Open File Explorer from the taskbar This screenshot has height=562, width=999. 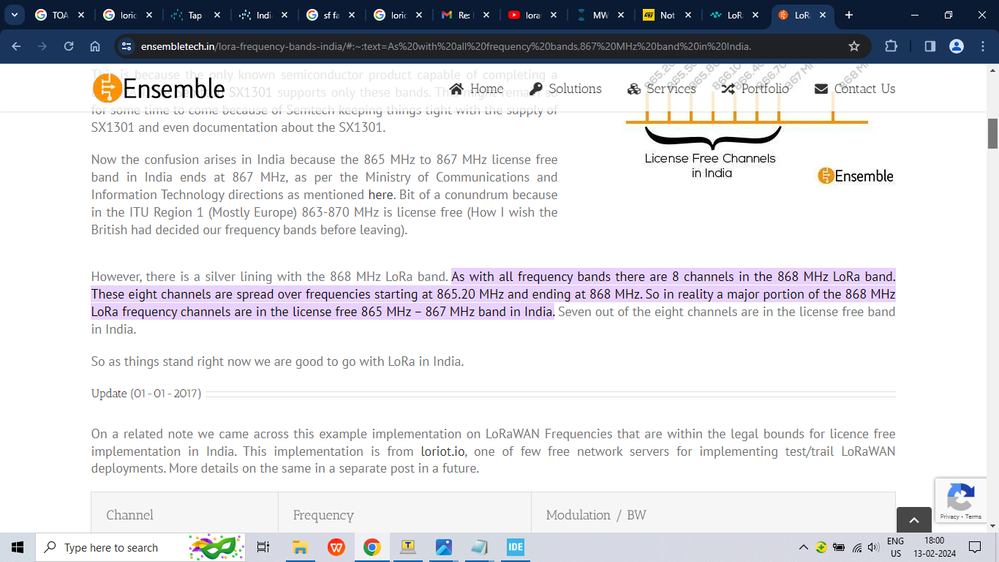click(x=299, y=547)
